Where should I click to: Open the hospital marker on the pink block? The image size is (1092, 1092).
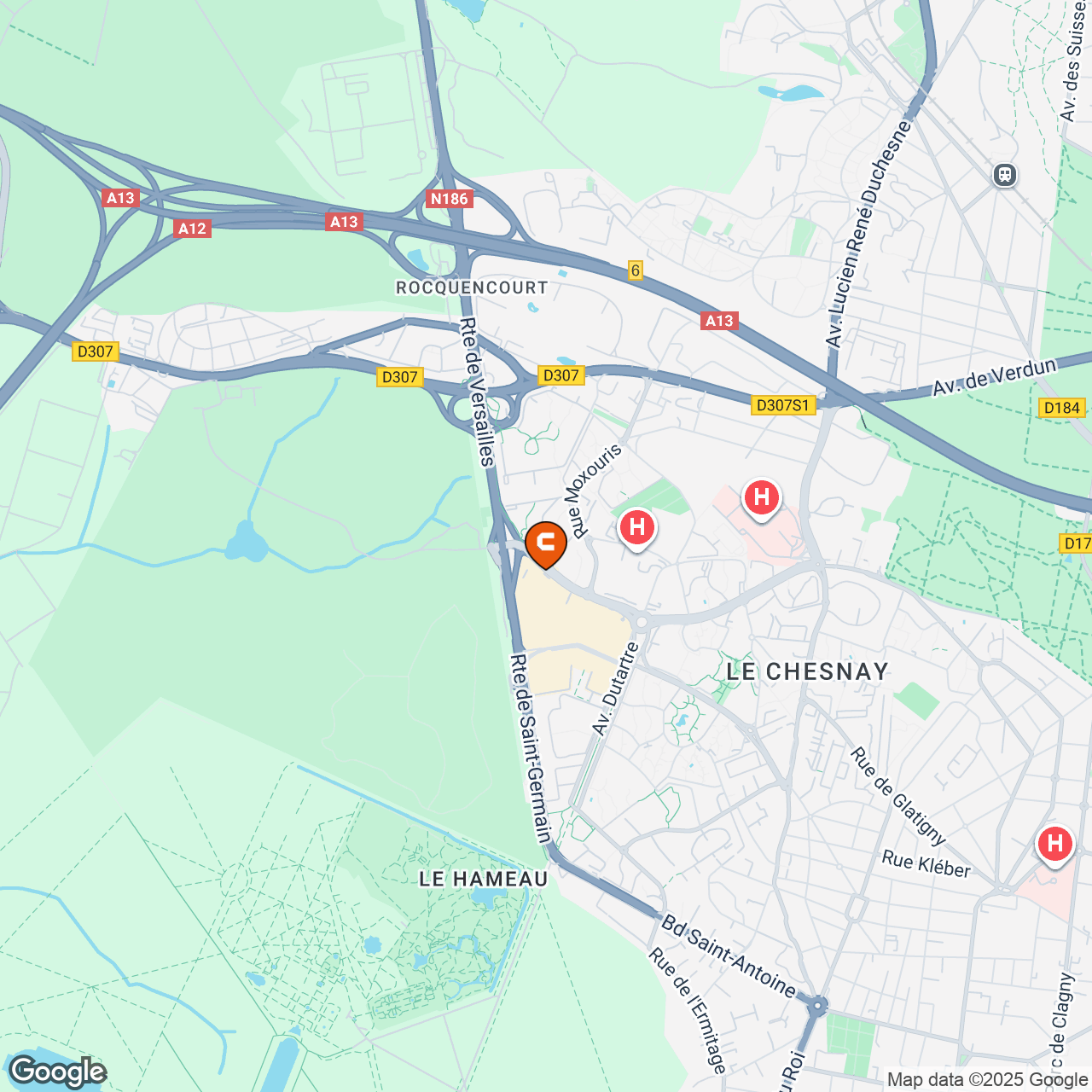pyautogui.click(x=762, y=498)
